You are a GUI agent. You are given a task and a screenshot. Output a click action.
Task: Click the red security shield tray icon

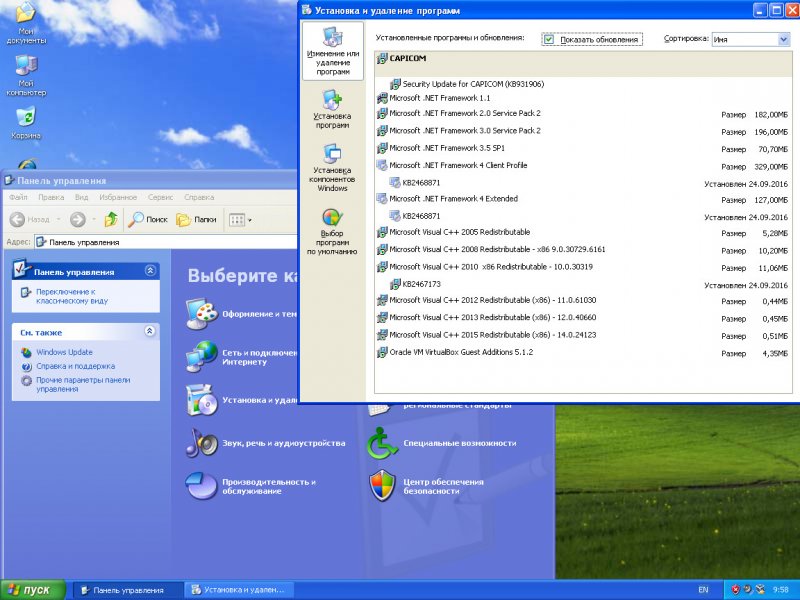(x=735, y=590)
